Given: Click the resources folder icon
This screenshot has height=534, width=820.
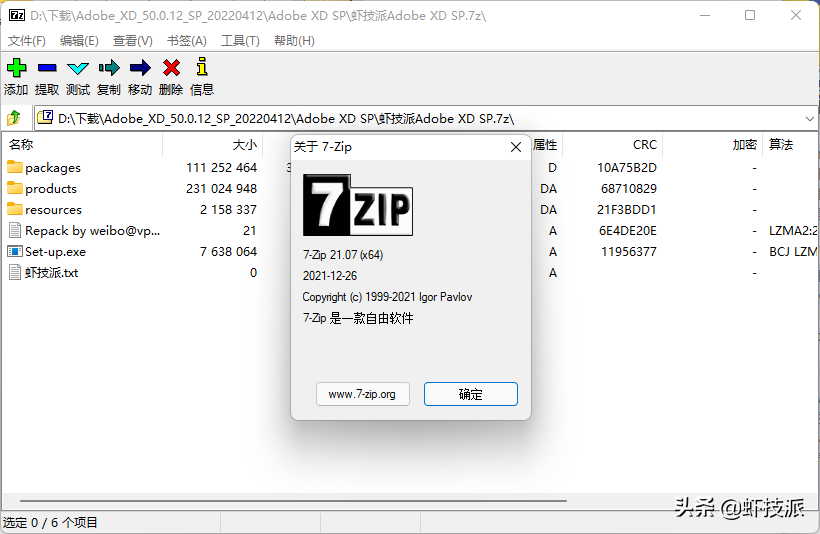Looking at the screenshot, I should (15, 209).
